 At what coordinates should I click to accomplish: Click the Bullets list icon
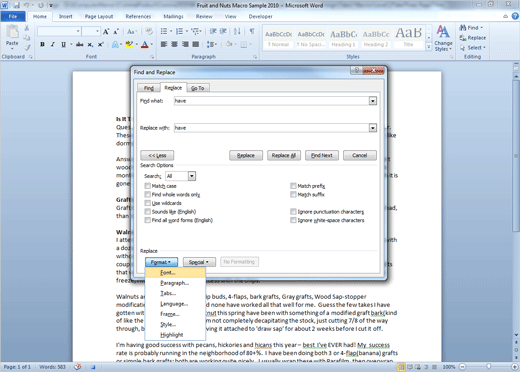coord(164,31)
